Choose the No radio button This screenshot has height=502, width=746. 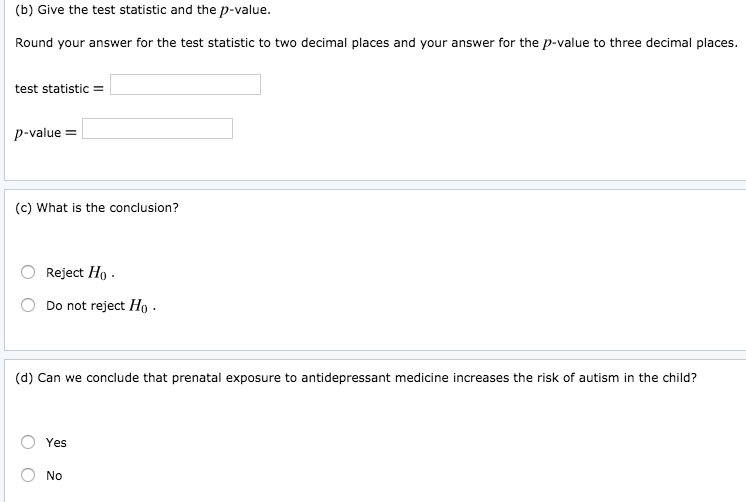28,475
